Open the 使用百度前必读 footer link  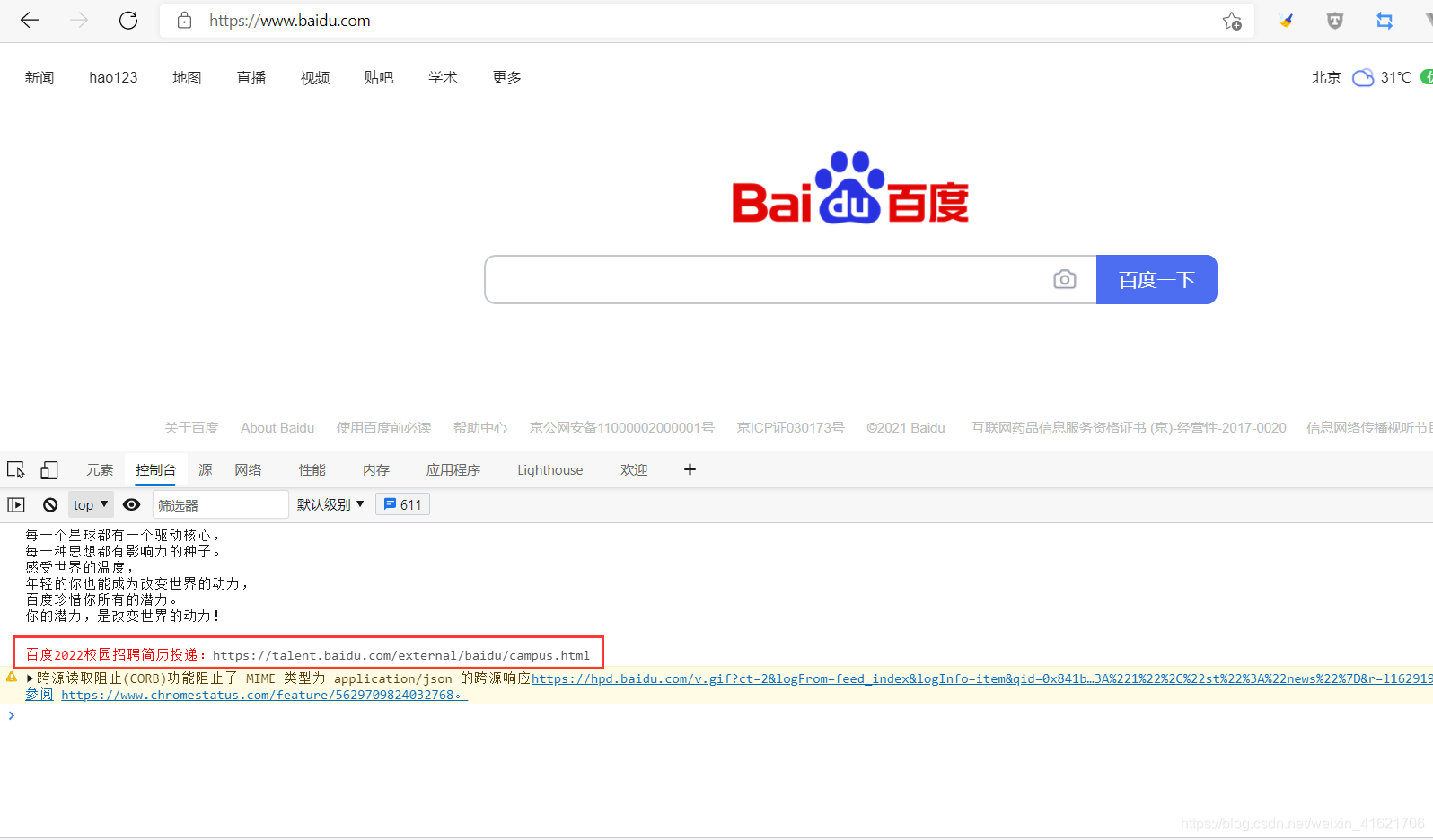(x=383, y=428)
